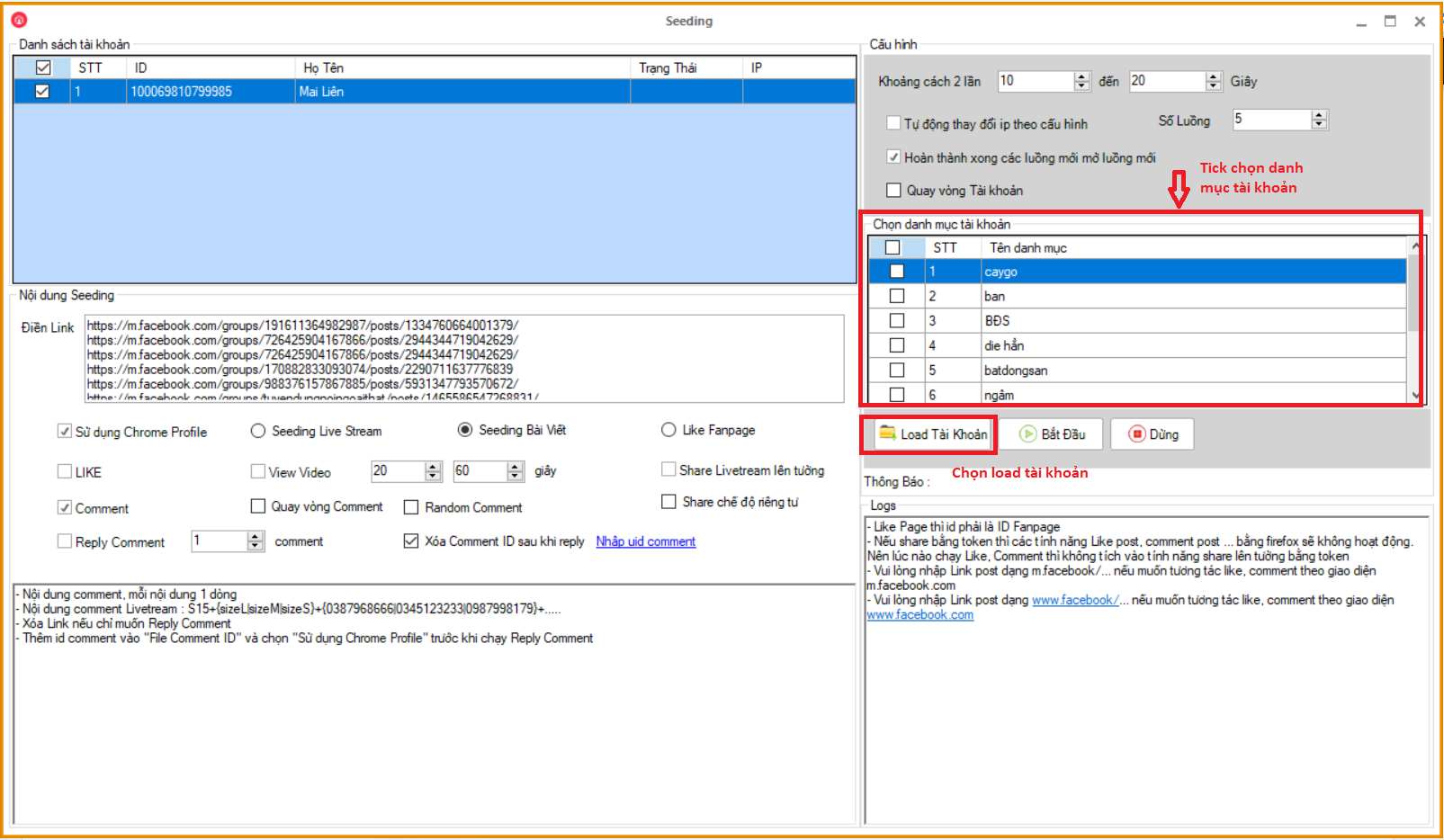Tick the checkbox for the die hẳn category

tap(897, 345)
